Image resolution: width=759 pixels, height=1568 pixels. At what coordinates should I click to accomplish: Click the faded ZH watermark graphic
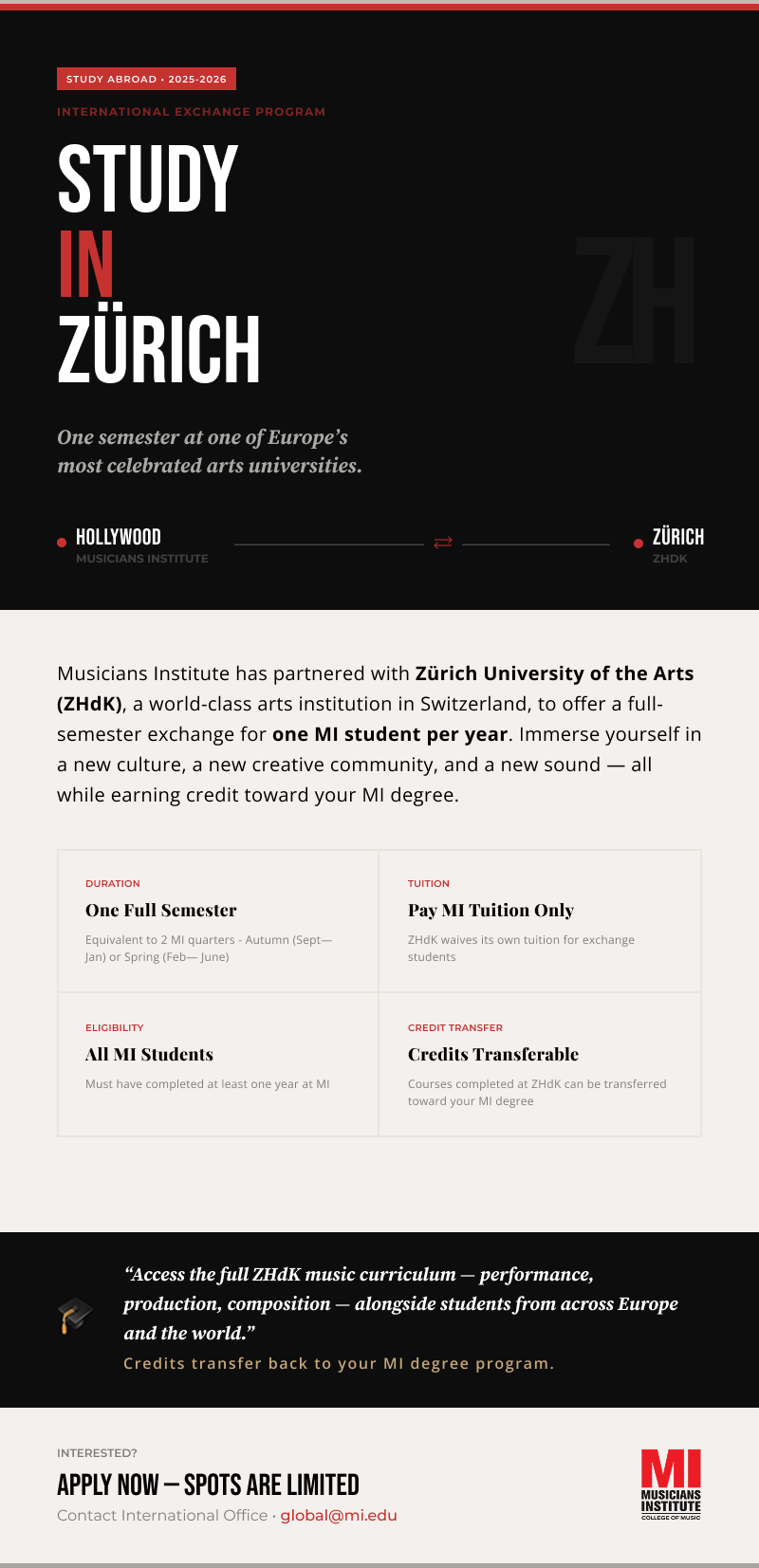coord(634,301)
